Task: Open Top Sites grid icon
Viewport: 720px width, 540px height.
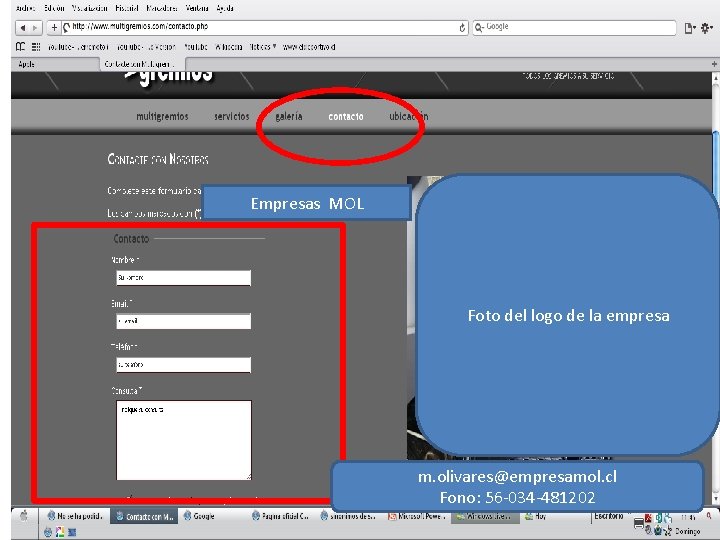Action: click(x=36, y=46)
